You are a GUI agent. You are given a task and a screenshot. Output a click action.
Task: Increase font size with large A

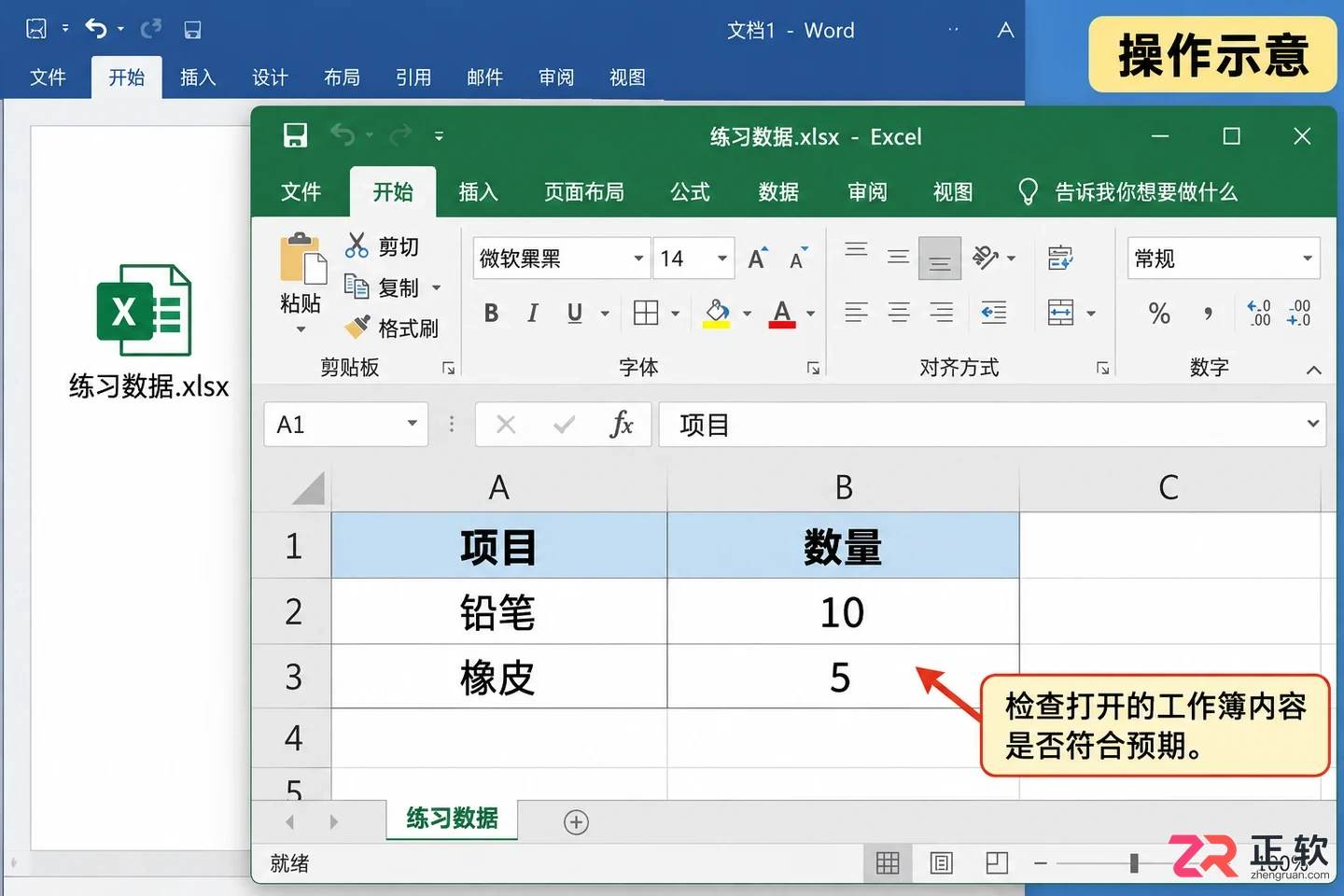[758, 259]
